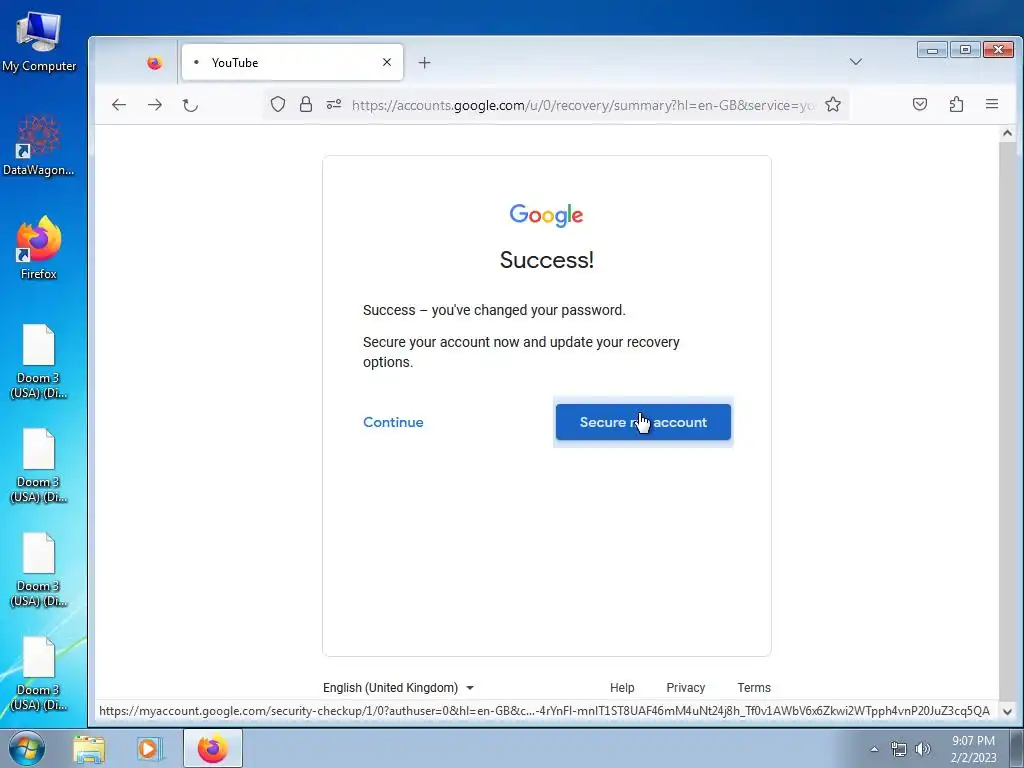The image size is (1024, 768).
Task: Open a new tab with plus icon
Action: pyautogui.click(x=424, y=63)
